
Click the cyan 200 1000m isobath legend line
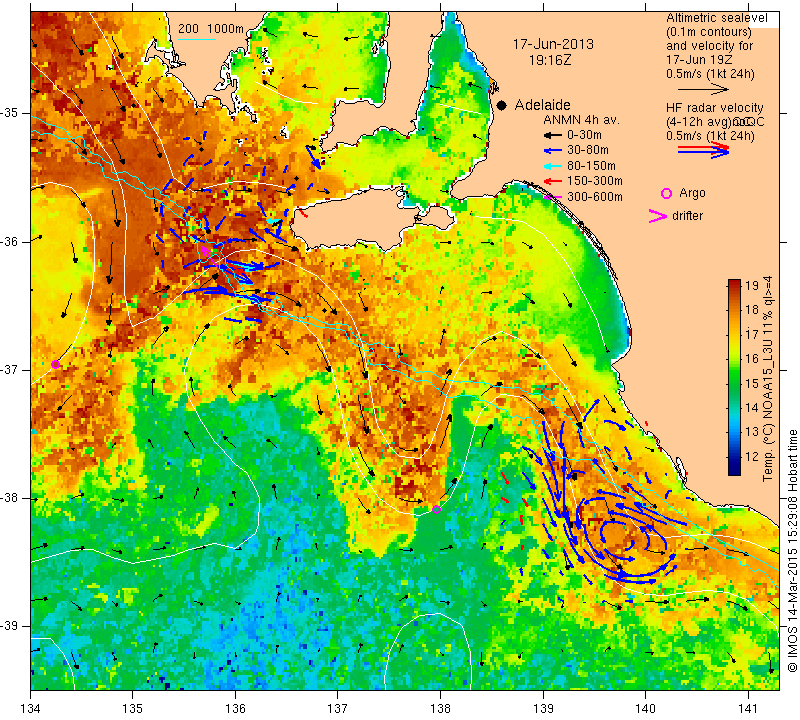(x=197, y=39)
